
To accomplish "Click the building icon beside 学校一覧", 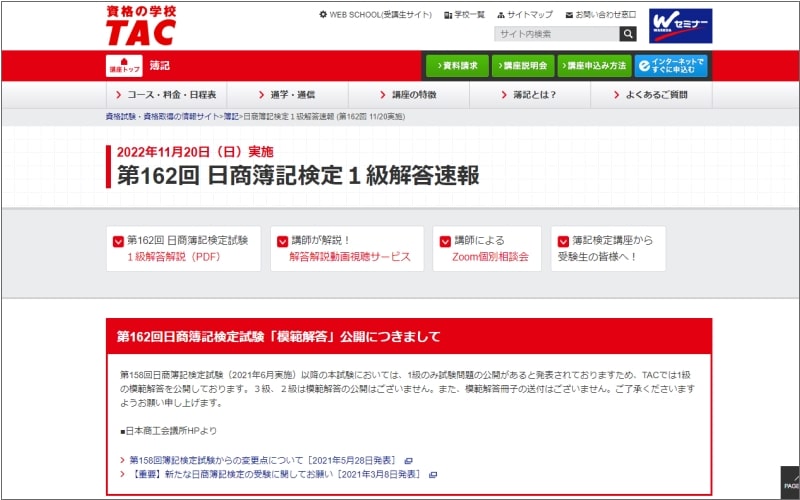I will (448, 15).
